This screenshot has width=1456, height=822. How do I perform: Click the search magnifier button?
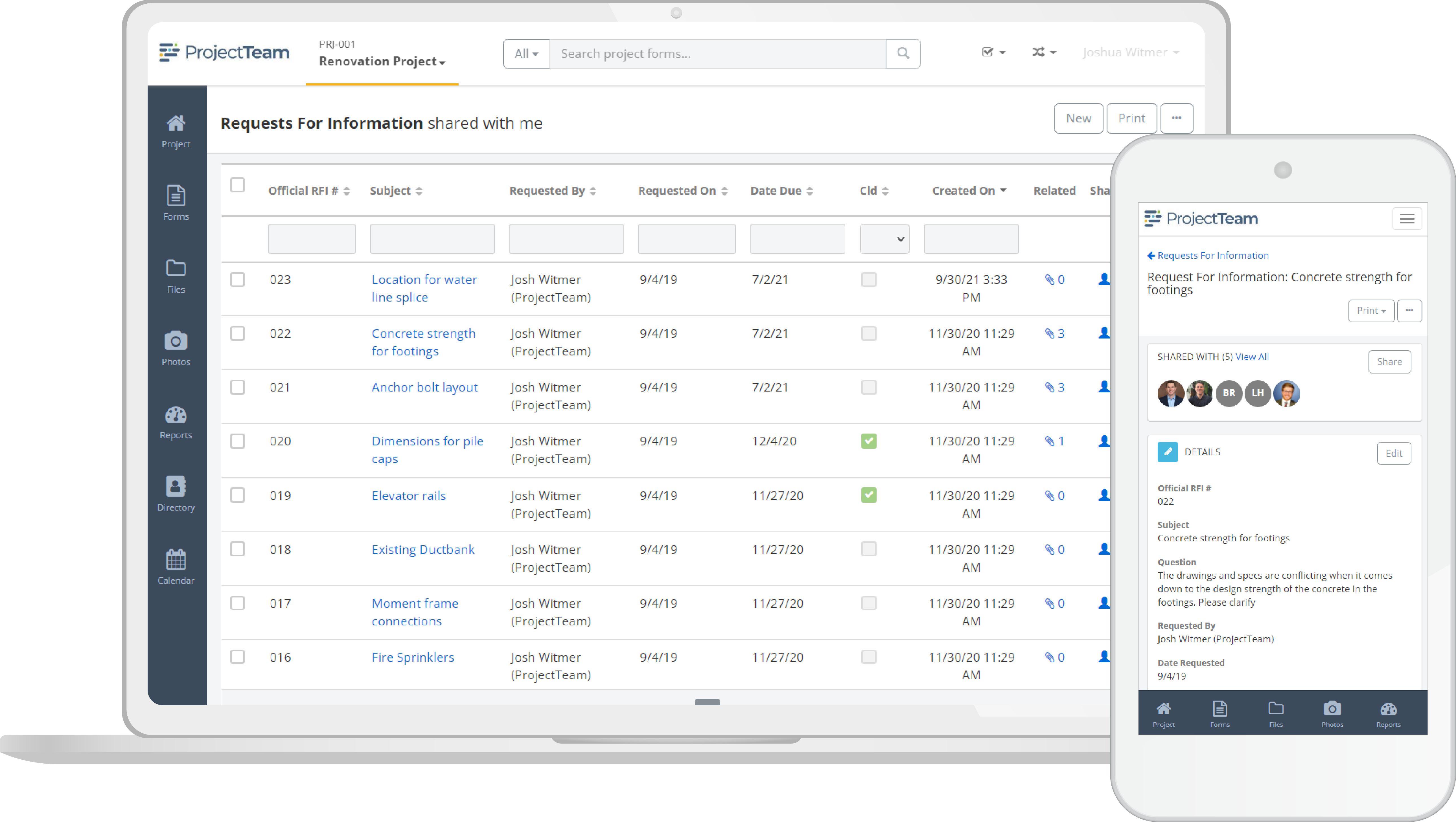(x=903, y=54)
